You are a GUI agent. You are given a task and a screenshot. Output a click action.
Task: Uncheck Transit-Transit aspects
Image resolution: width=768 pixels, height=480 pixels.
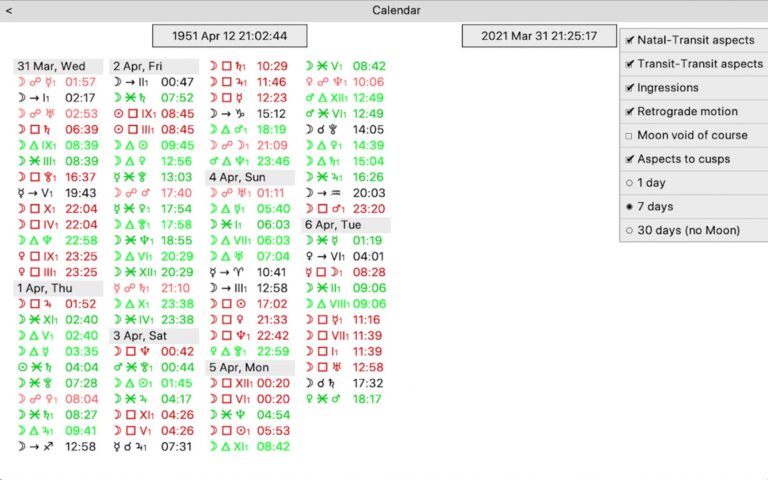coord(628,64)
